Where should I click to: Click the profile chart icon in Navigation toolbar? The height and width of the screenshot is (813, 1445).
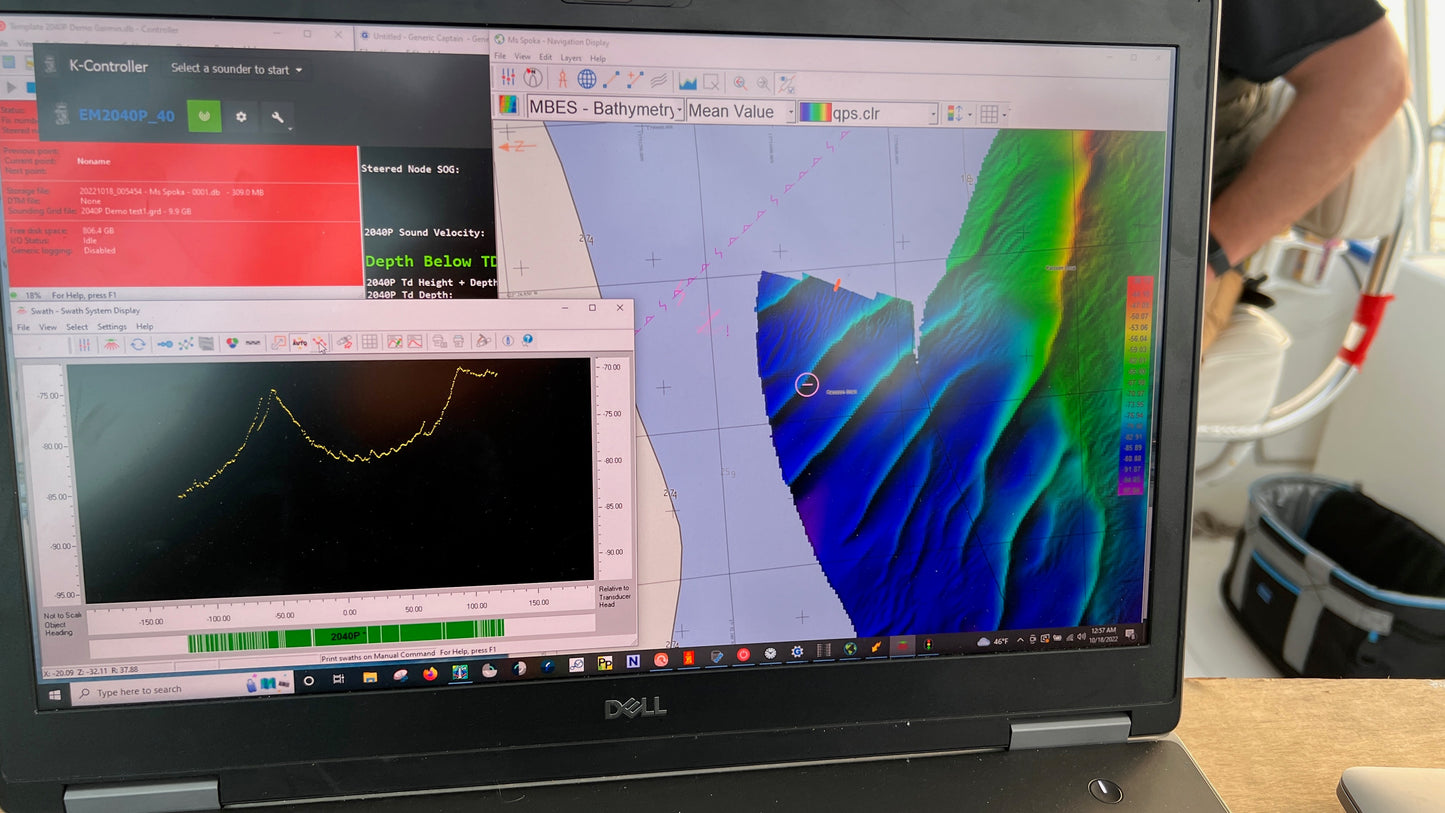point(687,82)
